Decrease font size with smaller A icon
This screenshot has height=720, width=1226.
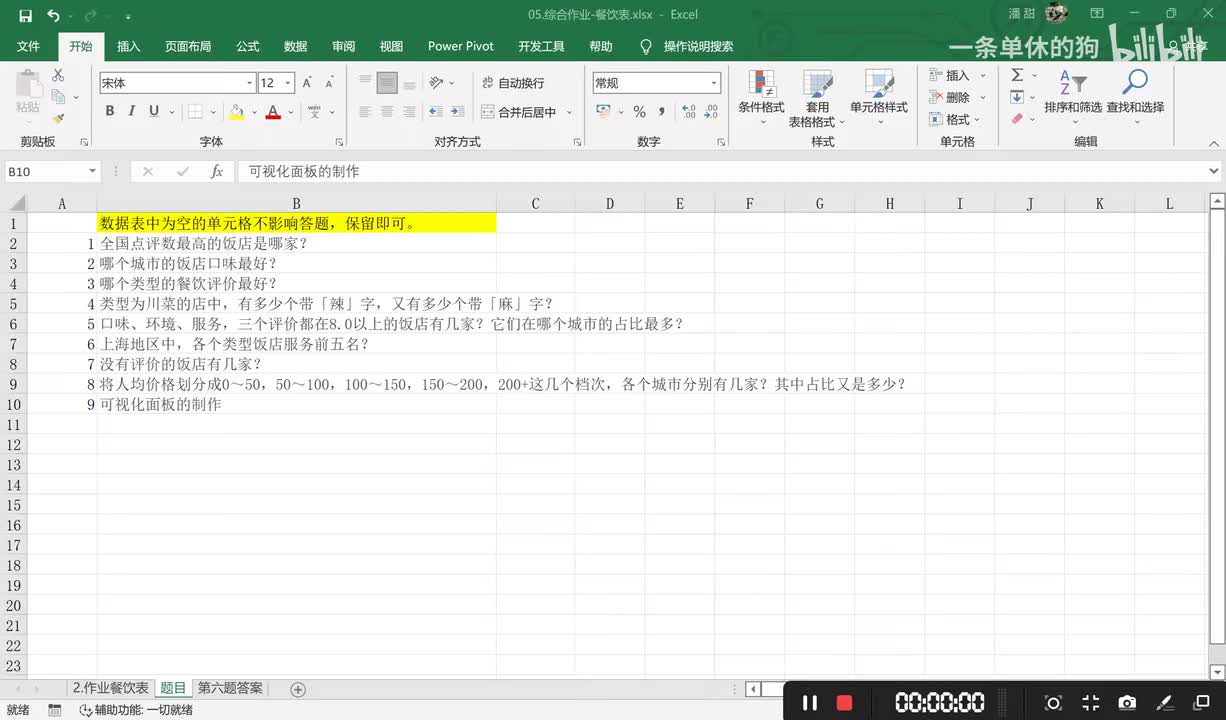click(329, 83)
